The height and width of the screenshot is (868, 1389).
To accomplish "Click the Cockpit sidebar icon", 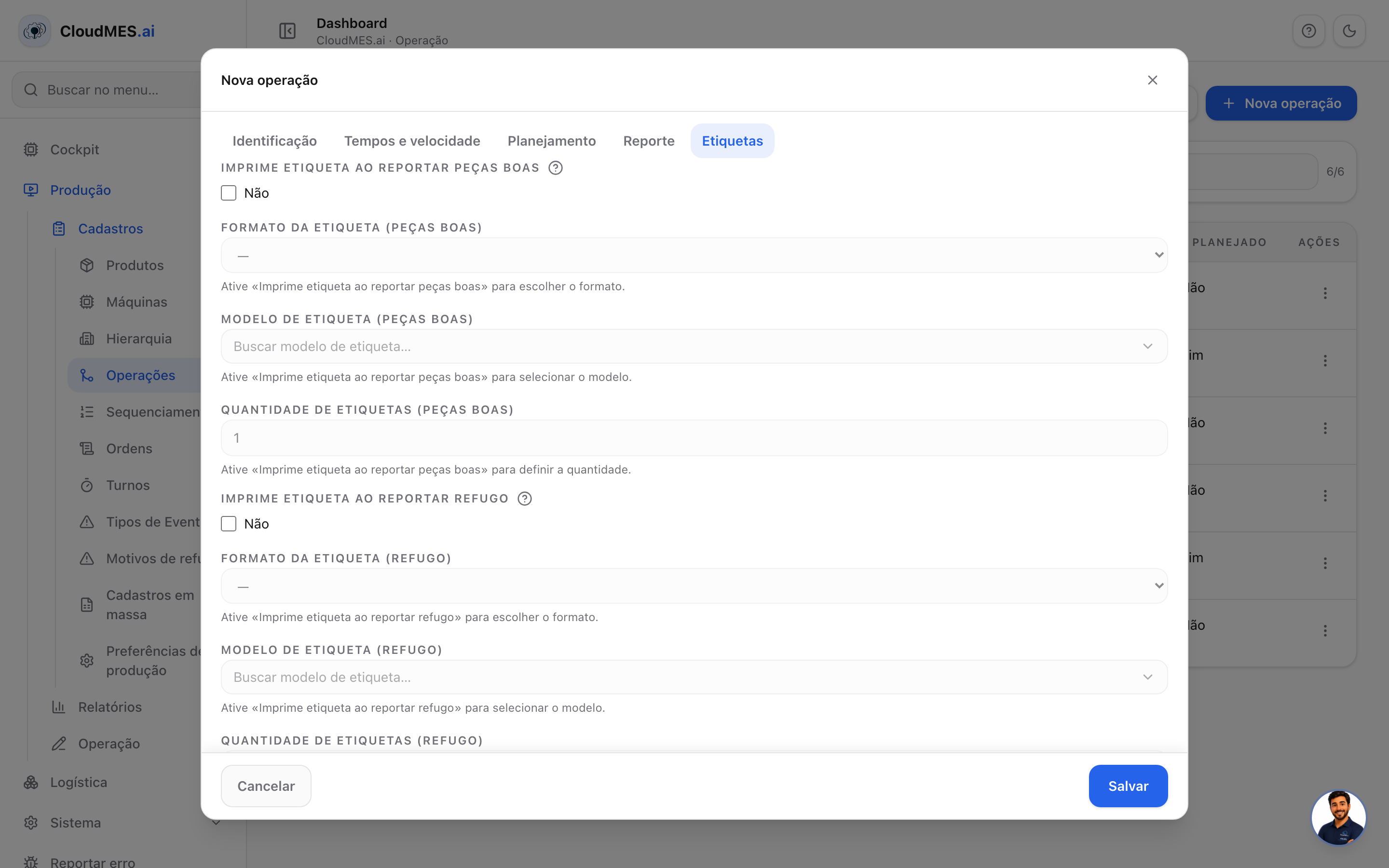I will [31, 149].
